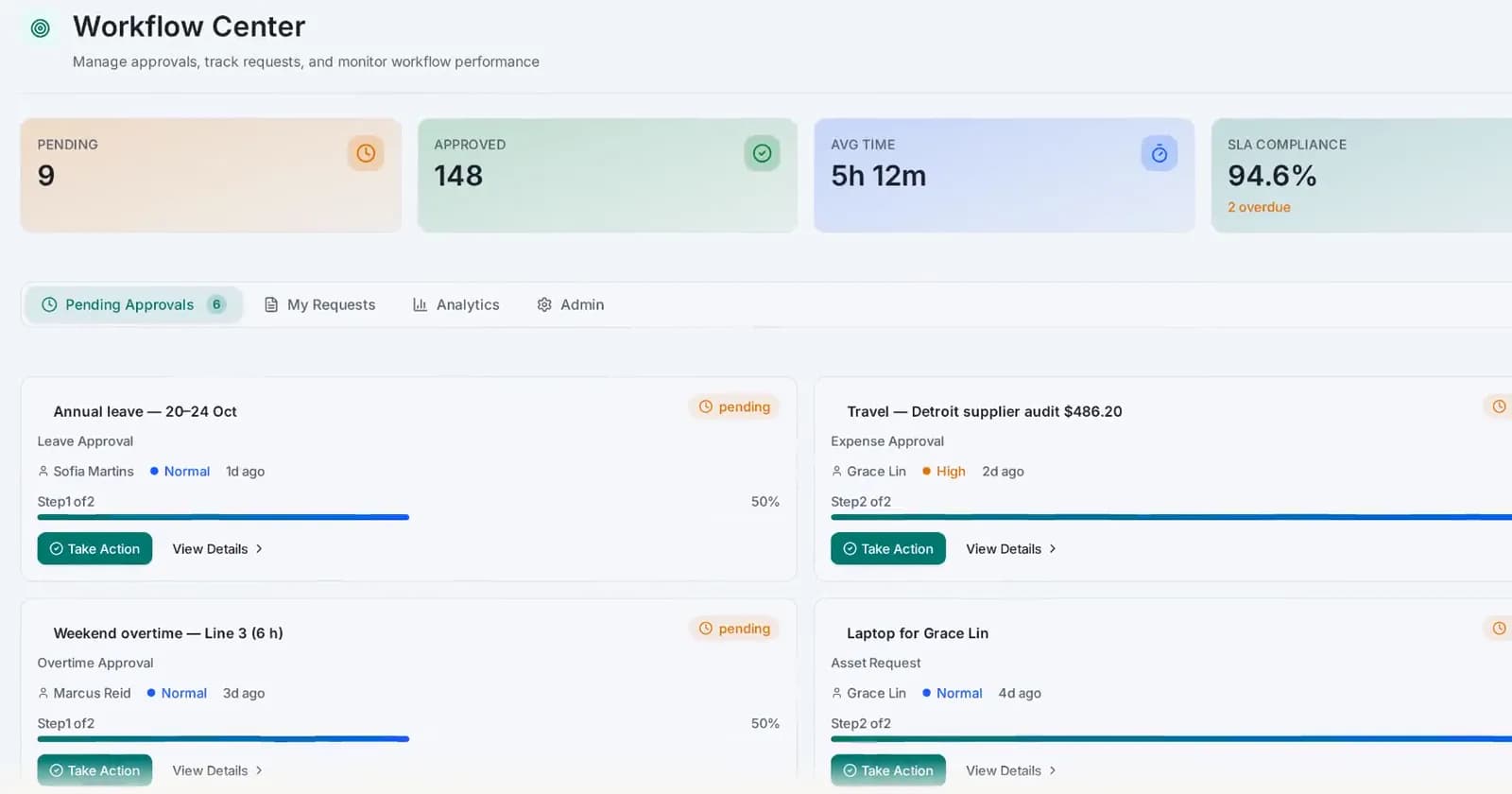Click the Travel Detroit supplier audit progress bar
Viewport: 1512px width, 794px height.
pos(1171,517)
